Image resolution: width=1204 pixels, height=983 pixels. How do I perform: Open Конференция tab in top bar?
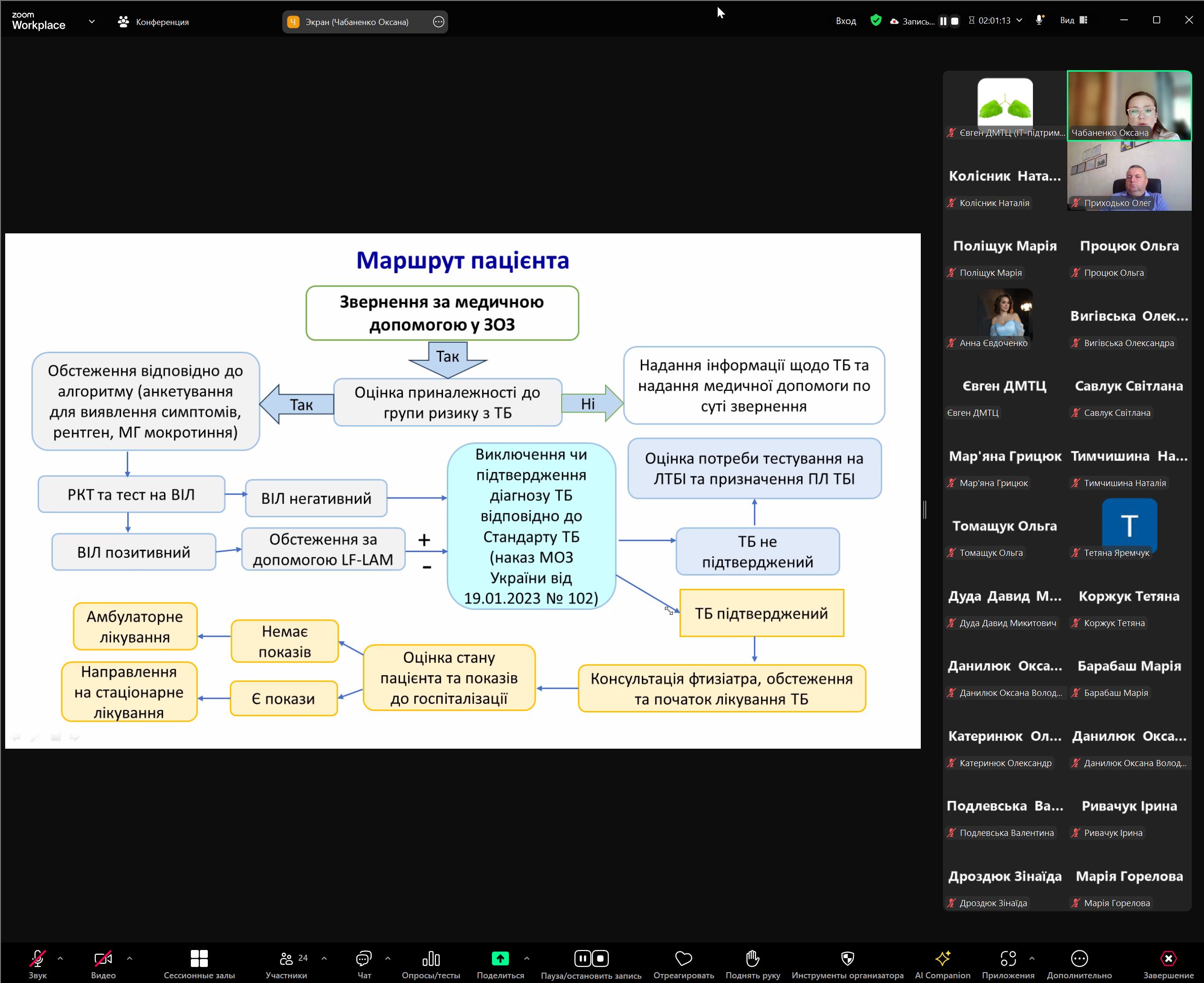click(x=154, y=22)
